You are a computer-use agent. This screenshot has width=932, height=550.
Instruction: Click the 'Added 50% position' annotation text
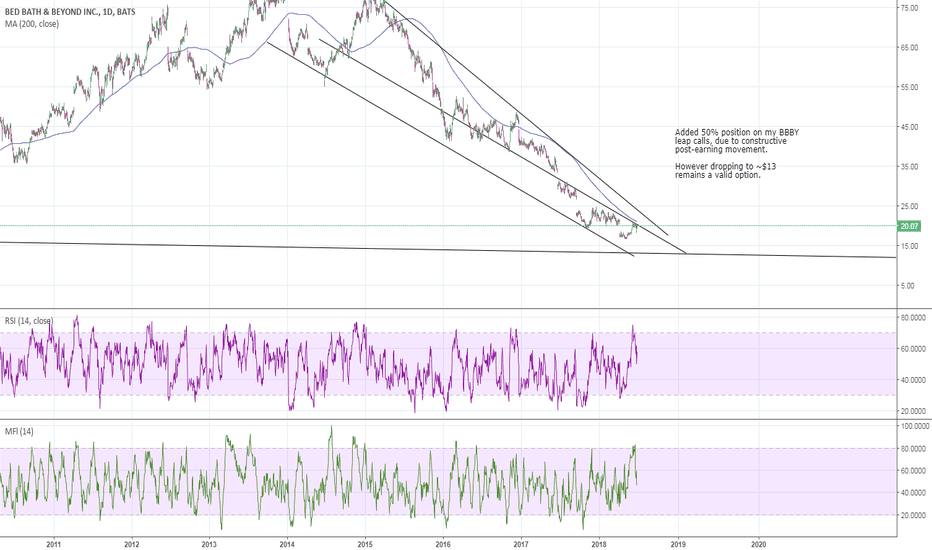pos(736,141)
